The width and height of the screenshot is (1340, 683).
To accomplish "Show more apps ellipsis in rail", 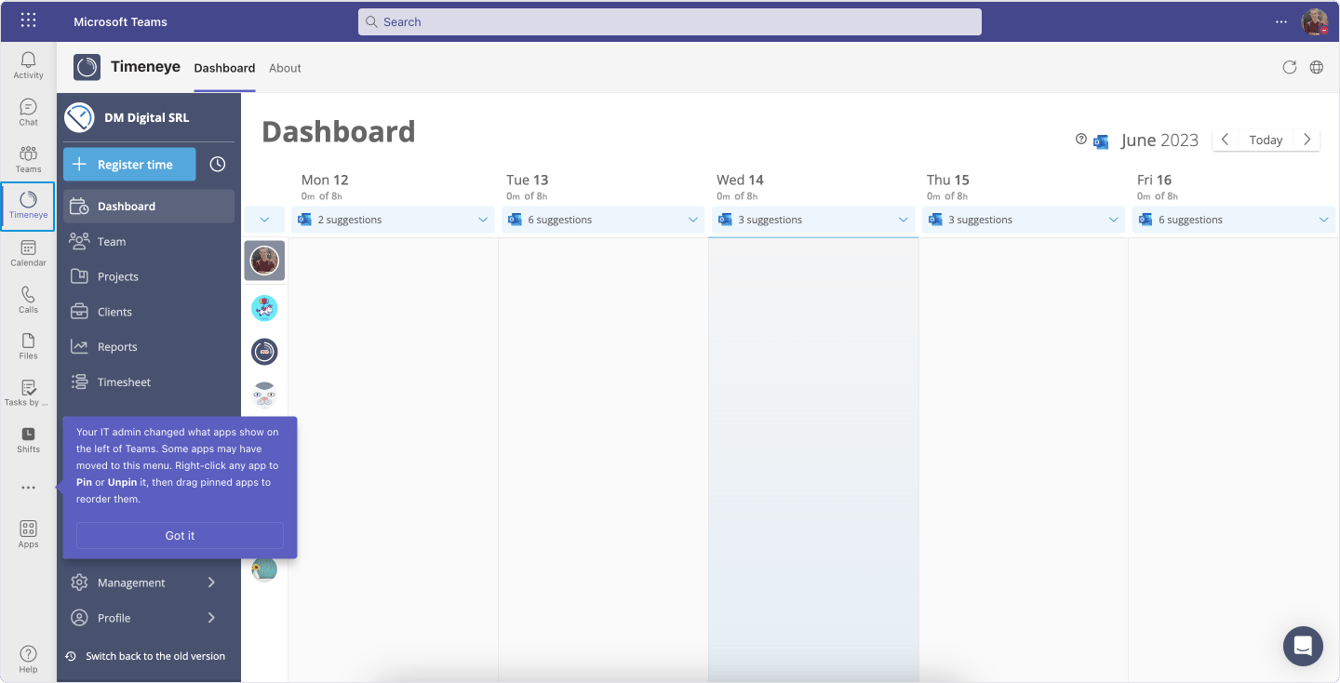I will tap(28, 488).
